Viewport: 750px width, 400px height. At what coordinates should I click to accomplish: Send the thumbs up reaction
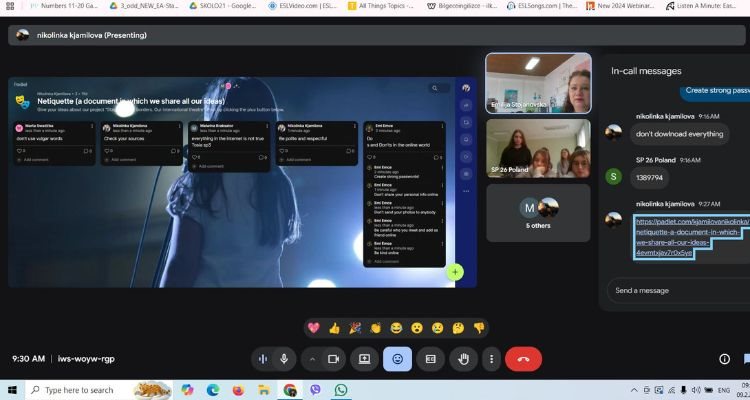334,327
